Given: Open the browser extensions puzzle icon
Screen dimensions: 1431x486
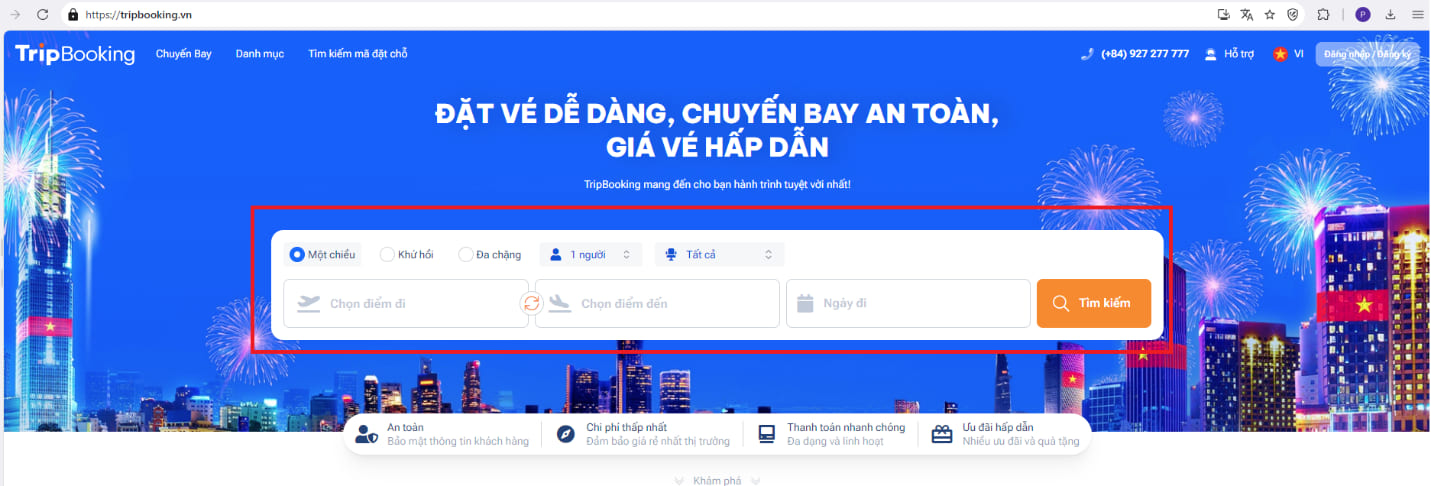Looking at the screenshot, I should pyautogui.click(x=1323, y=15).
